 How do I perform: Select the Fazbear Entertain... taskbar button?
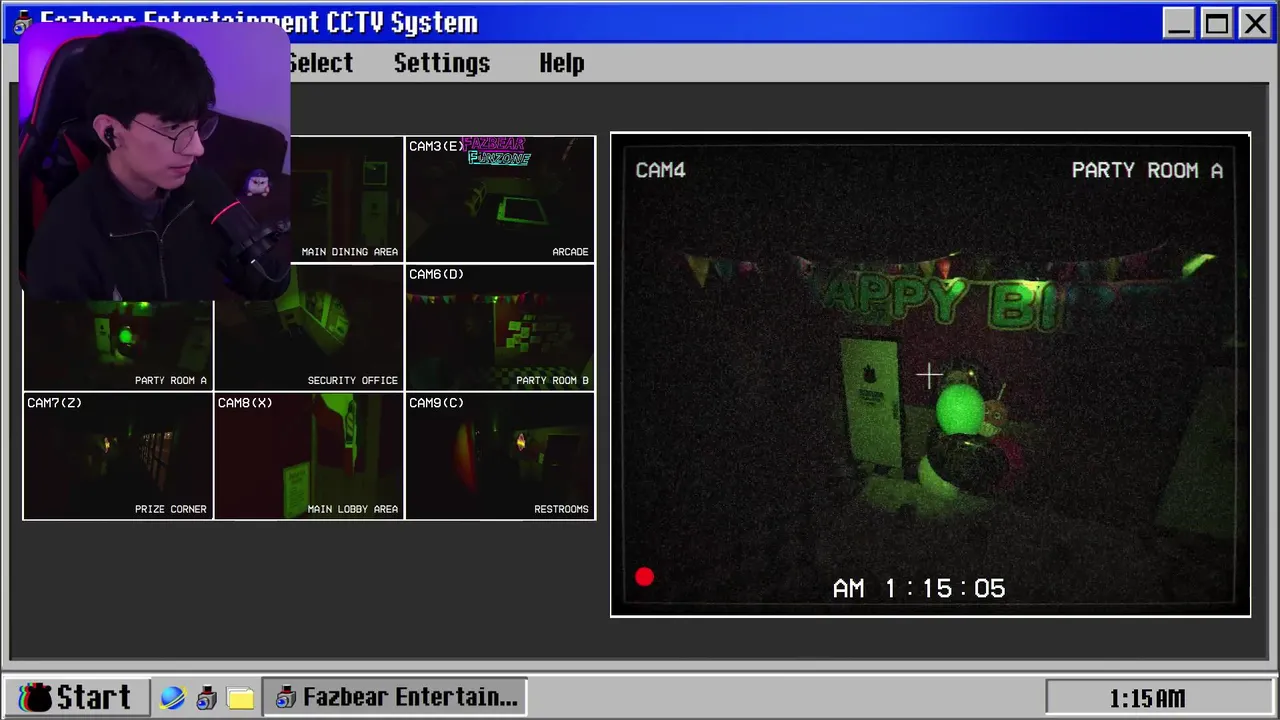click(395, 697)
